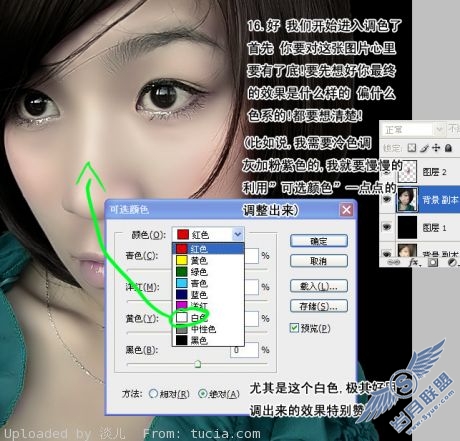This screenshot has width=460, height=441.
Task: Hide the 图层 1 layer
Action: pos(387,227)
